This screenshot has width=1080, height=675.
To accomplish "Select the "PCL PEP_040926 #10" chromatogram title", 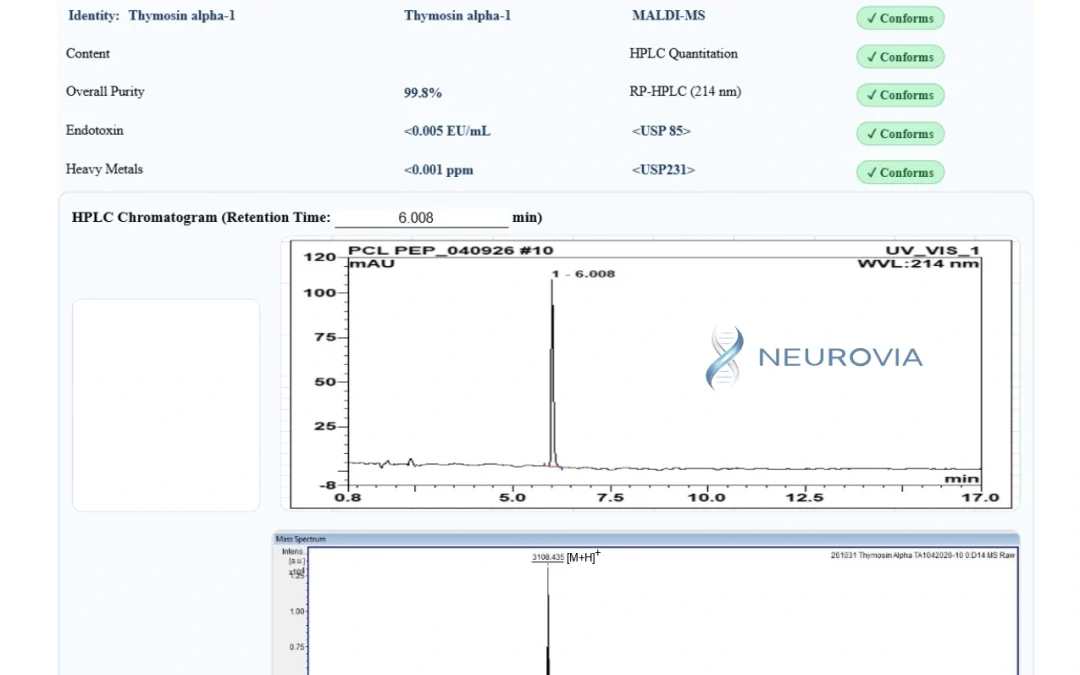I will click(x=450, y=251).
